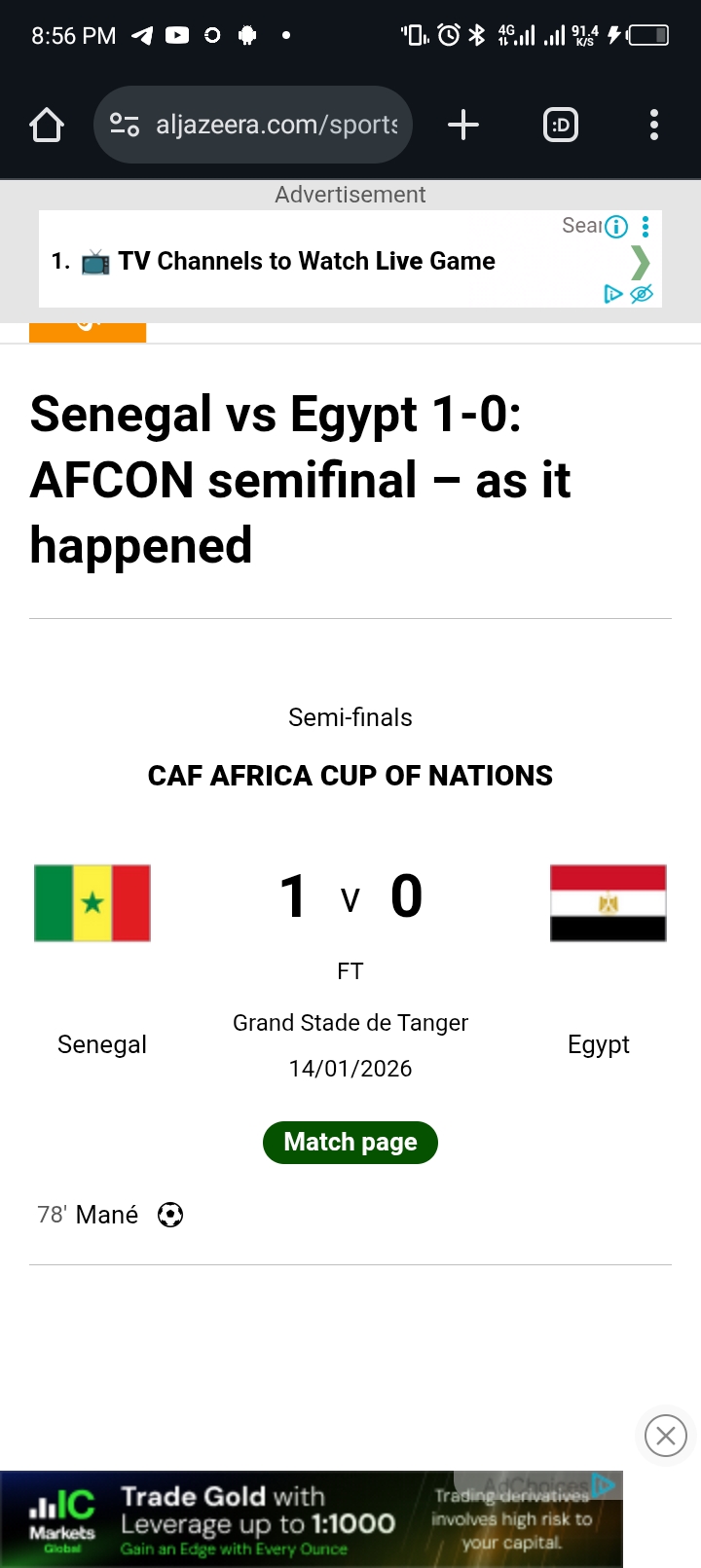Open the tab switcher button
Image resolution: width=701 pixels, height=1568 pixels.
pyautogui.click(x=561, y=125)
